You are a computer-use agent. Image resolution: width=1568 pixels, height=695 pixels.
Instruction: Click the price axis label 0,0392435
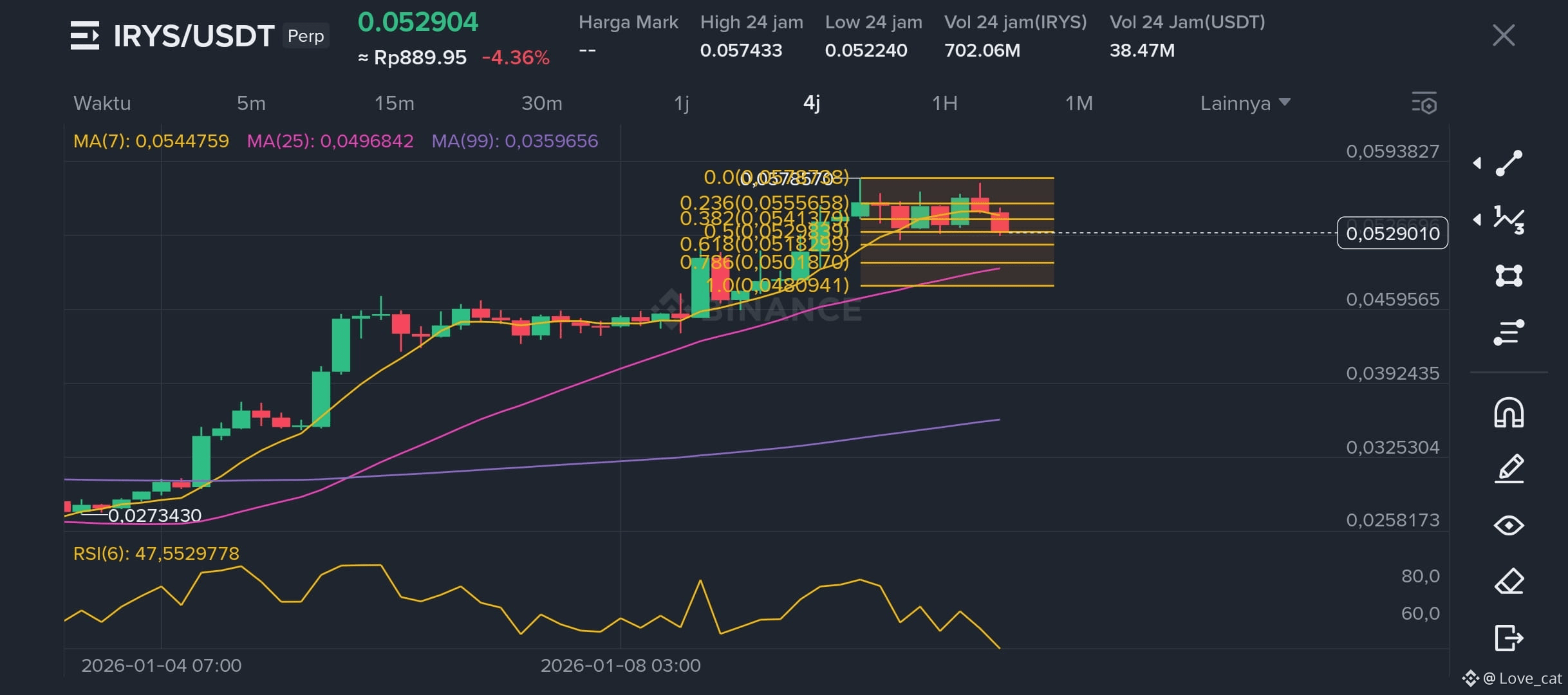(x=1392, y=373)
